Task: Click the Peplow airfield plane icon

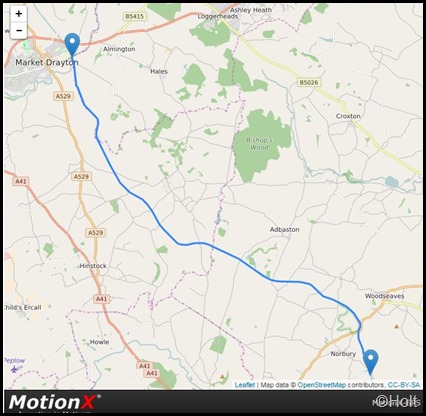Action: click(x=14, y=369)
